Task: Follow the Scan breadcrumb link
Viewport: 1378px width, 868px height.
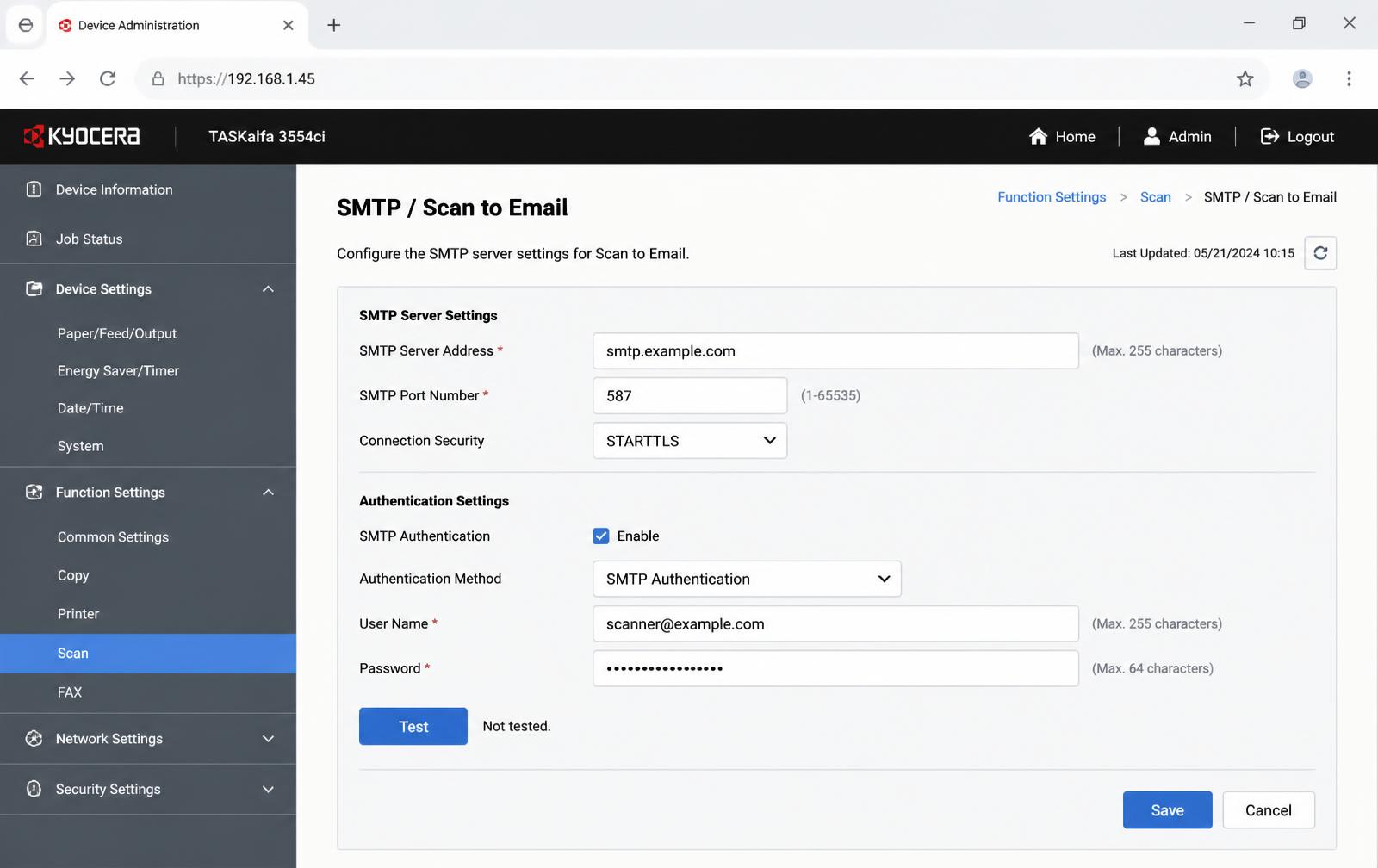Action: [1156, 197]
